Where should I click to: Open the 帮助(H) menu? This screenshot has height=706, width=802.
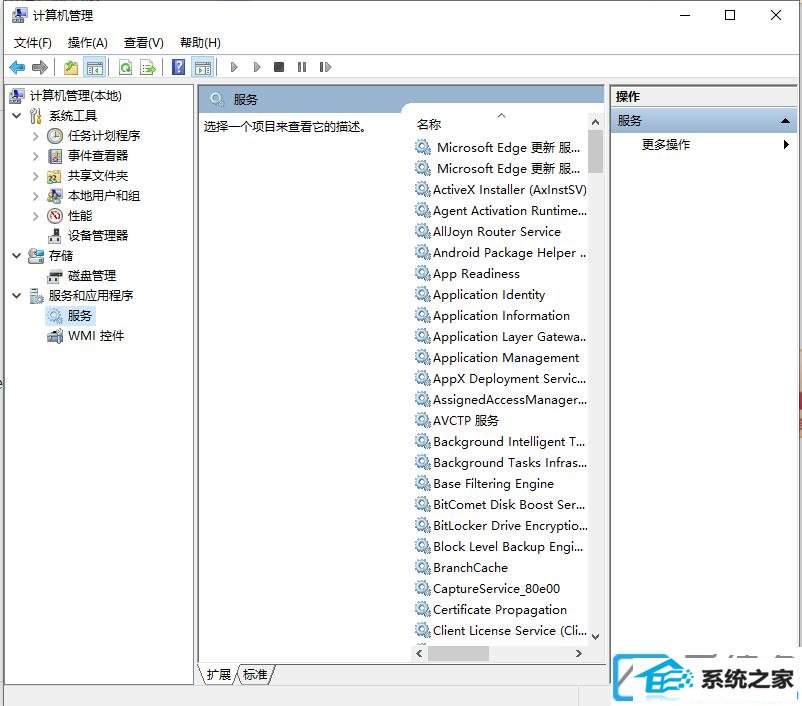[x=200, y=42]
